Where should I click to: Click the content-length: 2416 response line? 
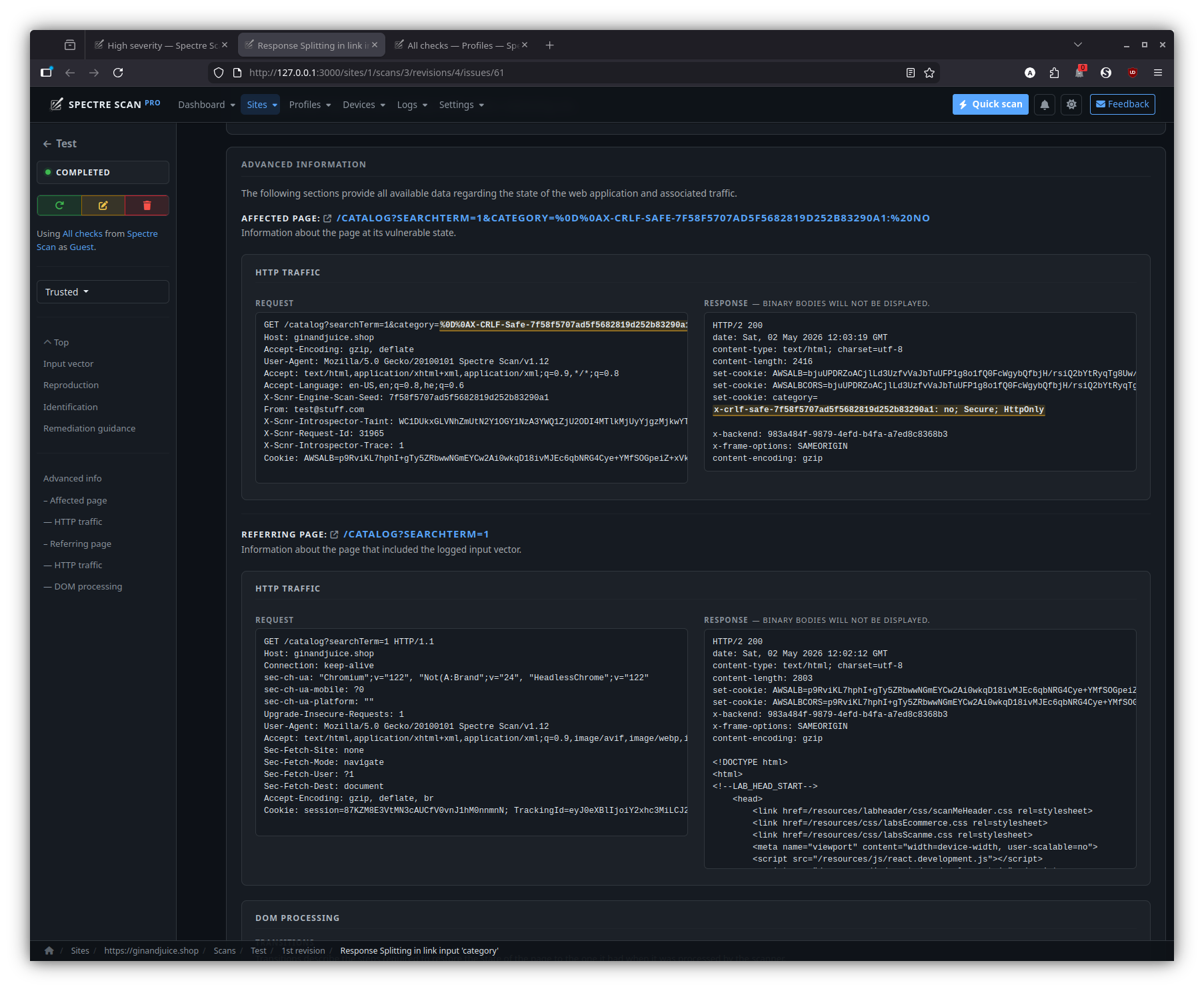click(762, 361)
